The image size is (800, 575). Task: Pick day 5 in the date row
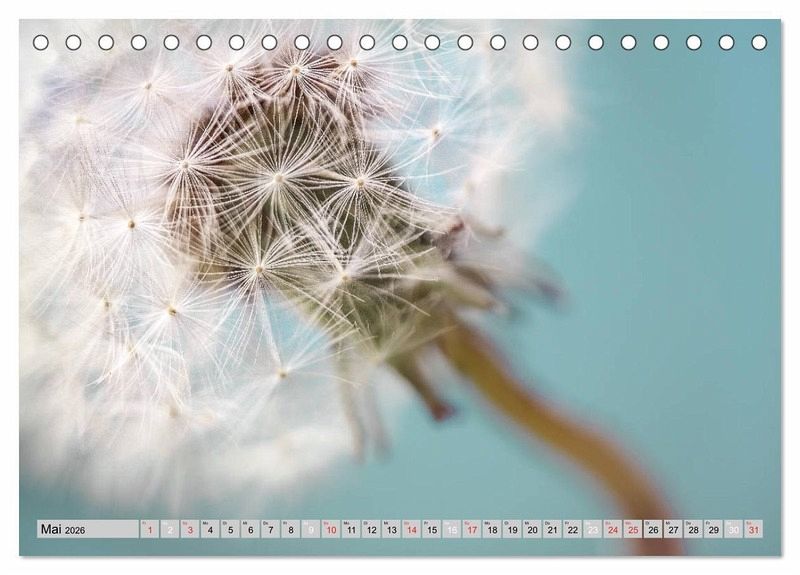point(230,530)
